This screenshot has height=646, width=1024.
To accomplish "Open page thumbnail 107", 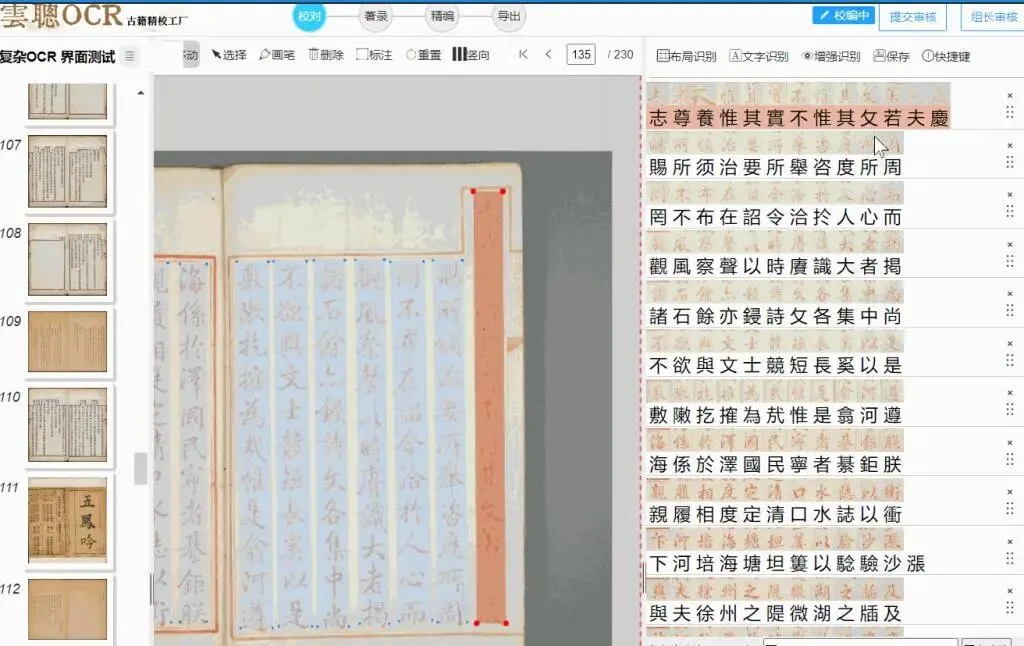I will coord(67,171).
